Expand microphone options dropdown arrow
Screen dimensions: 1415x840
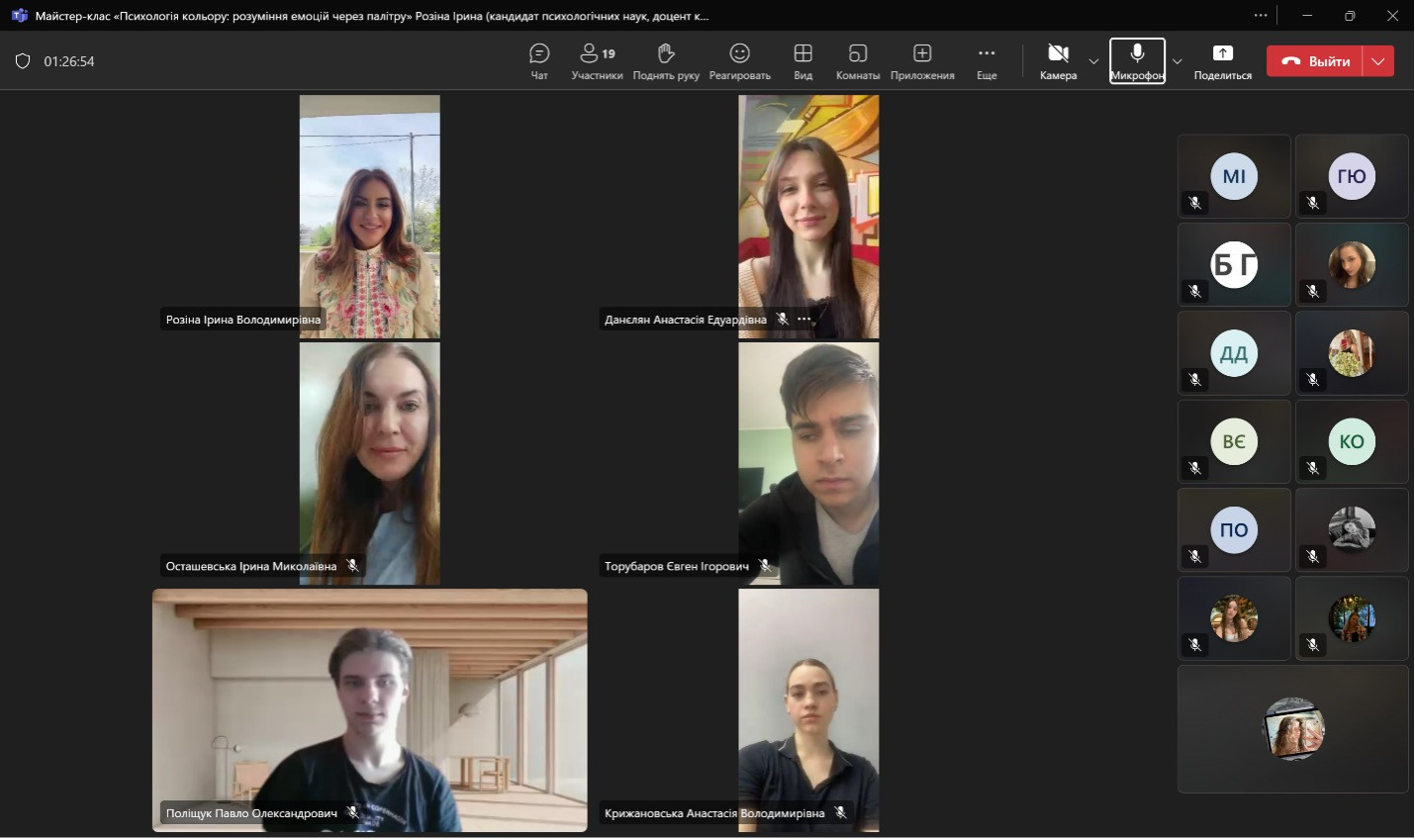click(1177, 61)
